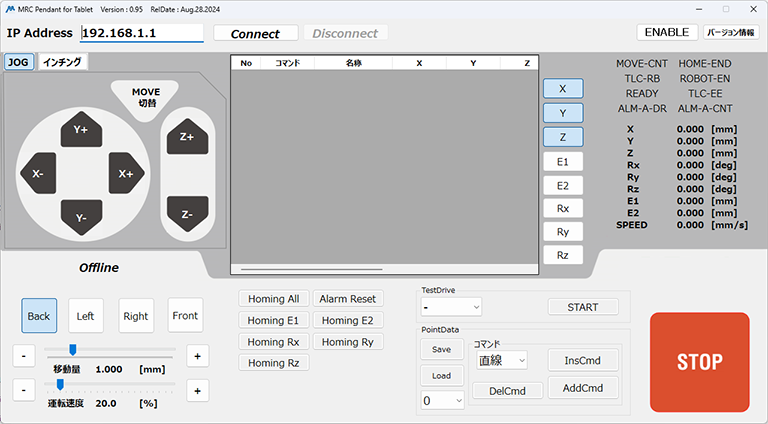Image resolution: width=768 pixels, height=424 pixels.
Task: Toggle the X axis selection button
Action: (562, 88)
